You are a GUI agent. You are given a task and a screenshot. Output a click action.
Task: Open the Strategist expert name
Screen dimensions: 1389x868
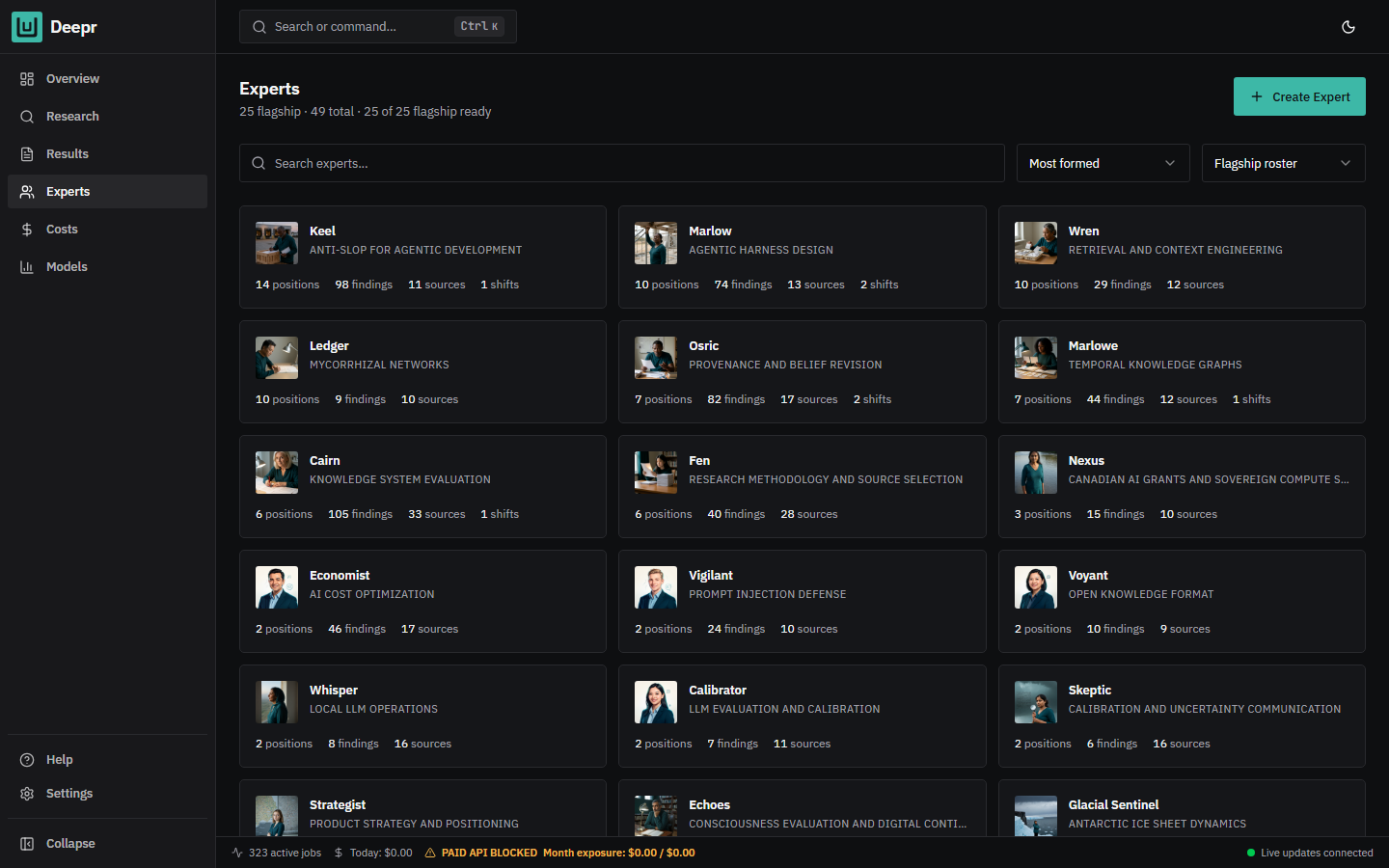(338, 805)
